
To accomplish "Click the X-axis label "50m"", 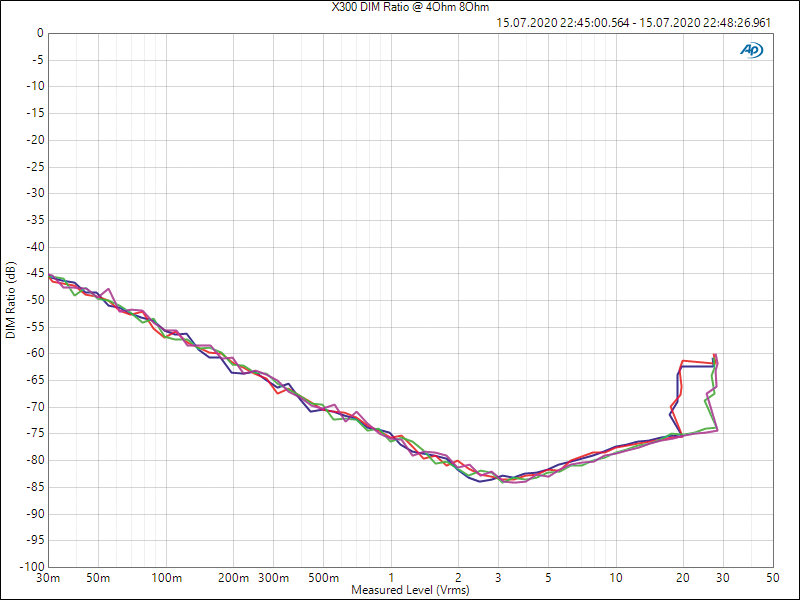I will pos(98,578).
